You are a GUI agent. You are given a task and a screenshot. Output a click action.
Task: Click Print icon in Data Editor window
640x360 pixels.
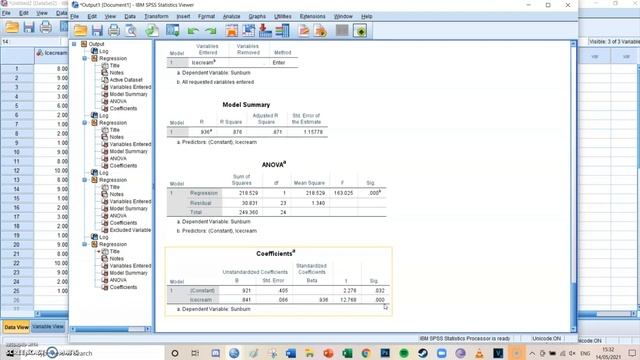click(46, 27)
